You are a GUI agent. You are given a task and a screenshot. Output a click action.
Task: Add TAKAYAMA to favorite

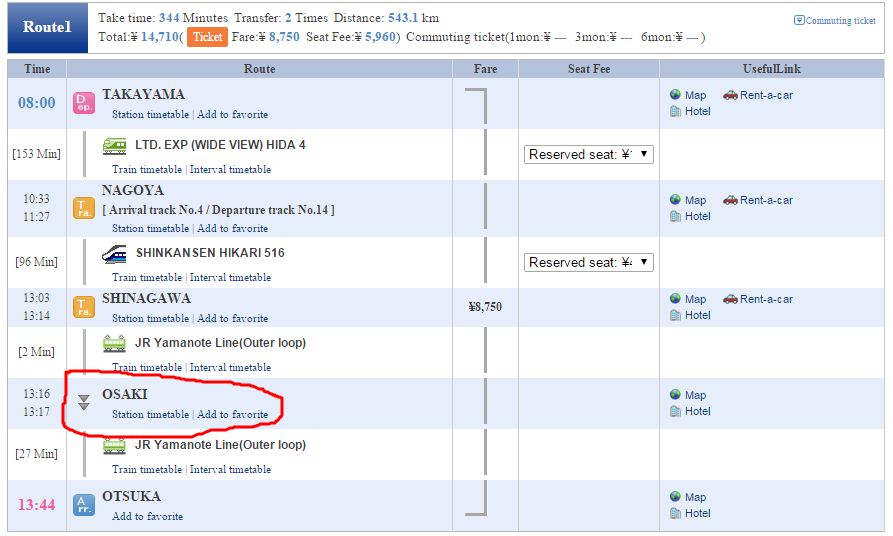[232, 114]
